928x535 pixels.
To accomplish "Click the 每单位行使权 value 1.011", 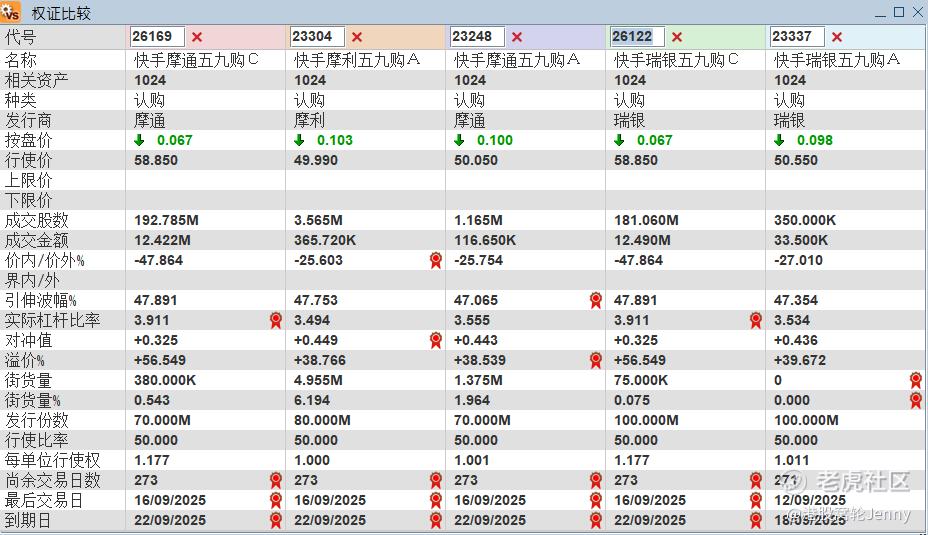I will click(791, 460).
